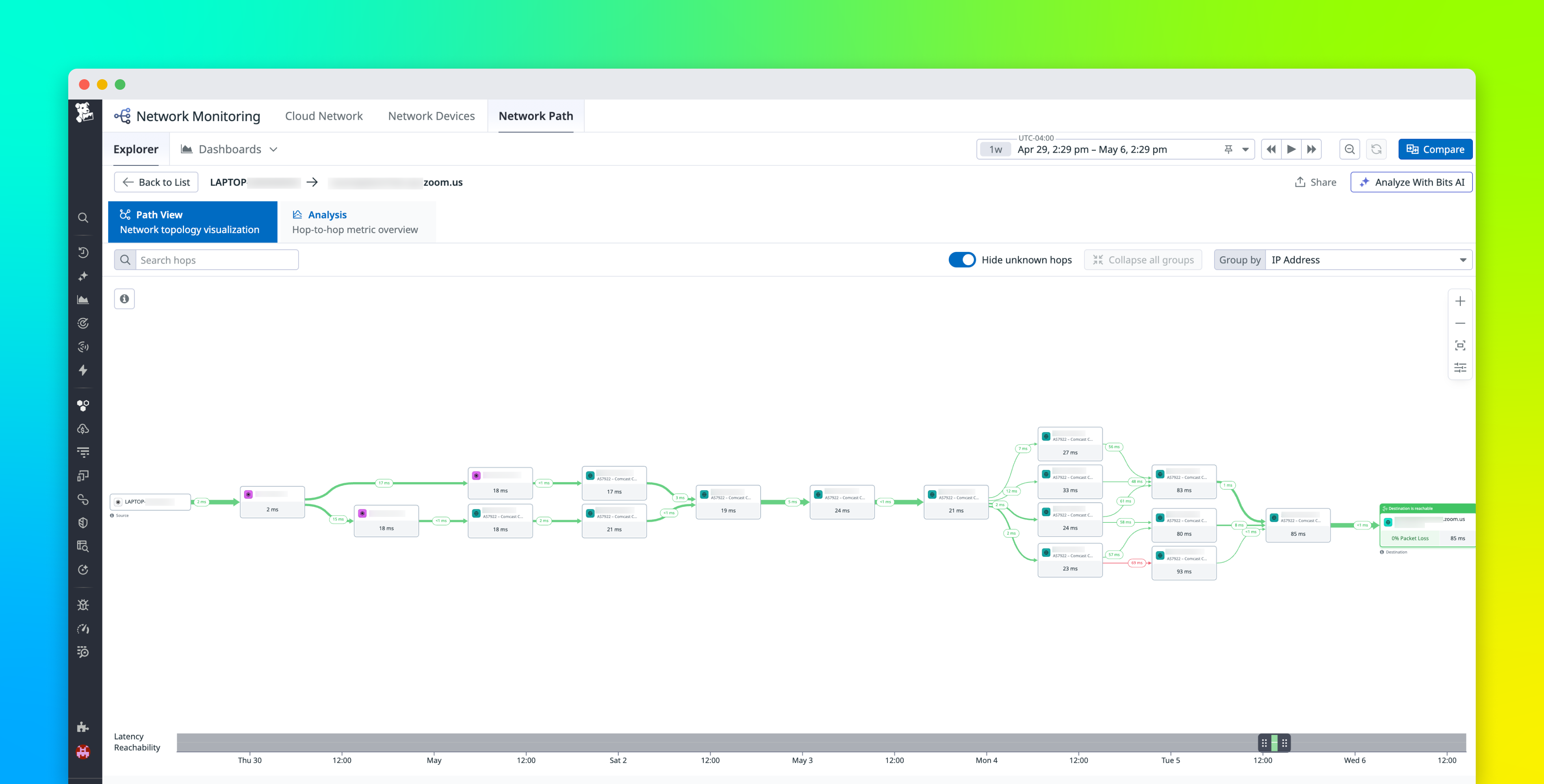The height and width of the screenshot is (784, 1544).
Task: Click the link chain sidebar icon
Action: pos(83,499)
